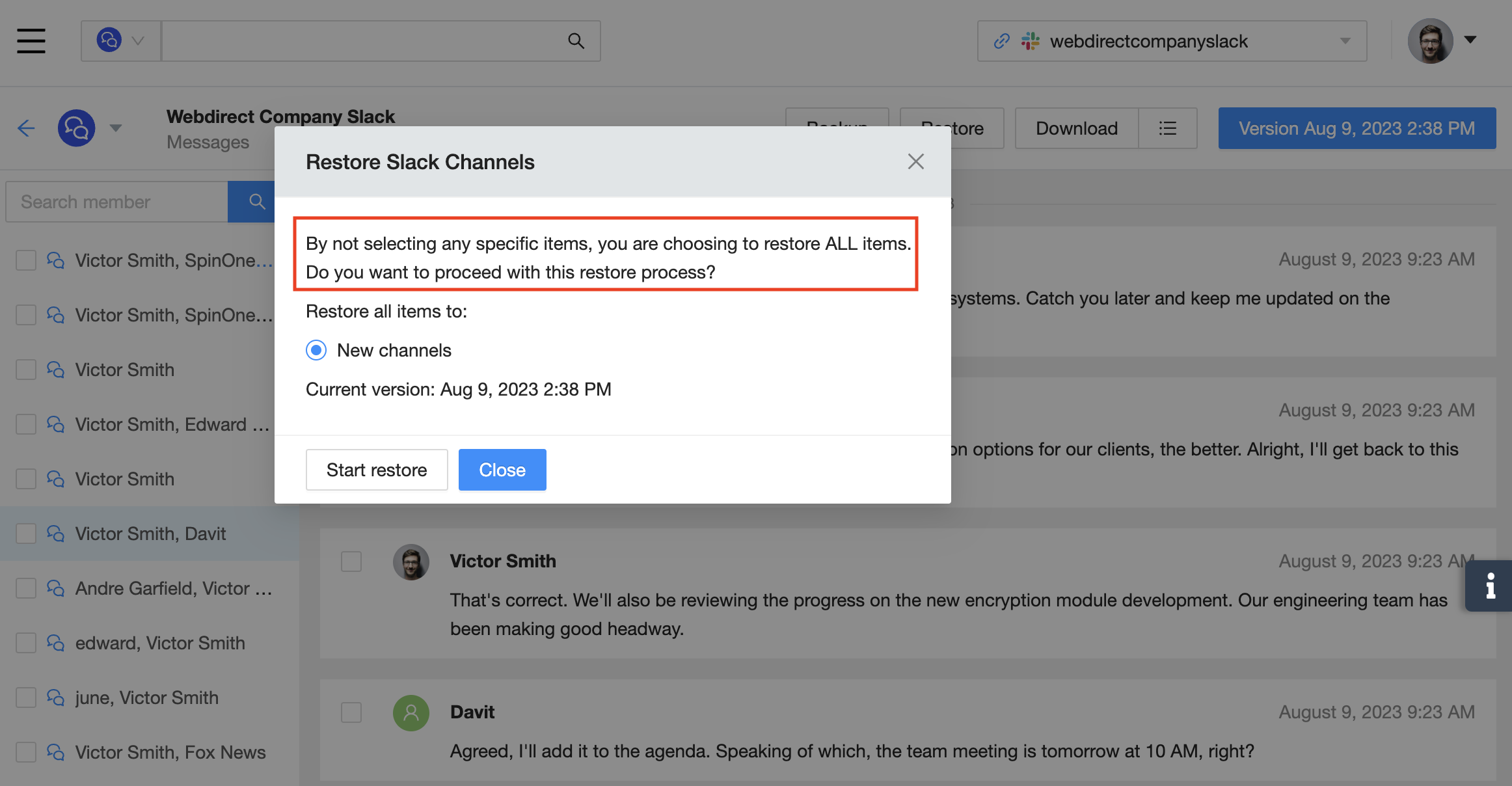Click the back arrow icon

[26, 128]
